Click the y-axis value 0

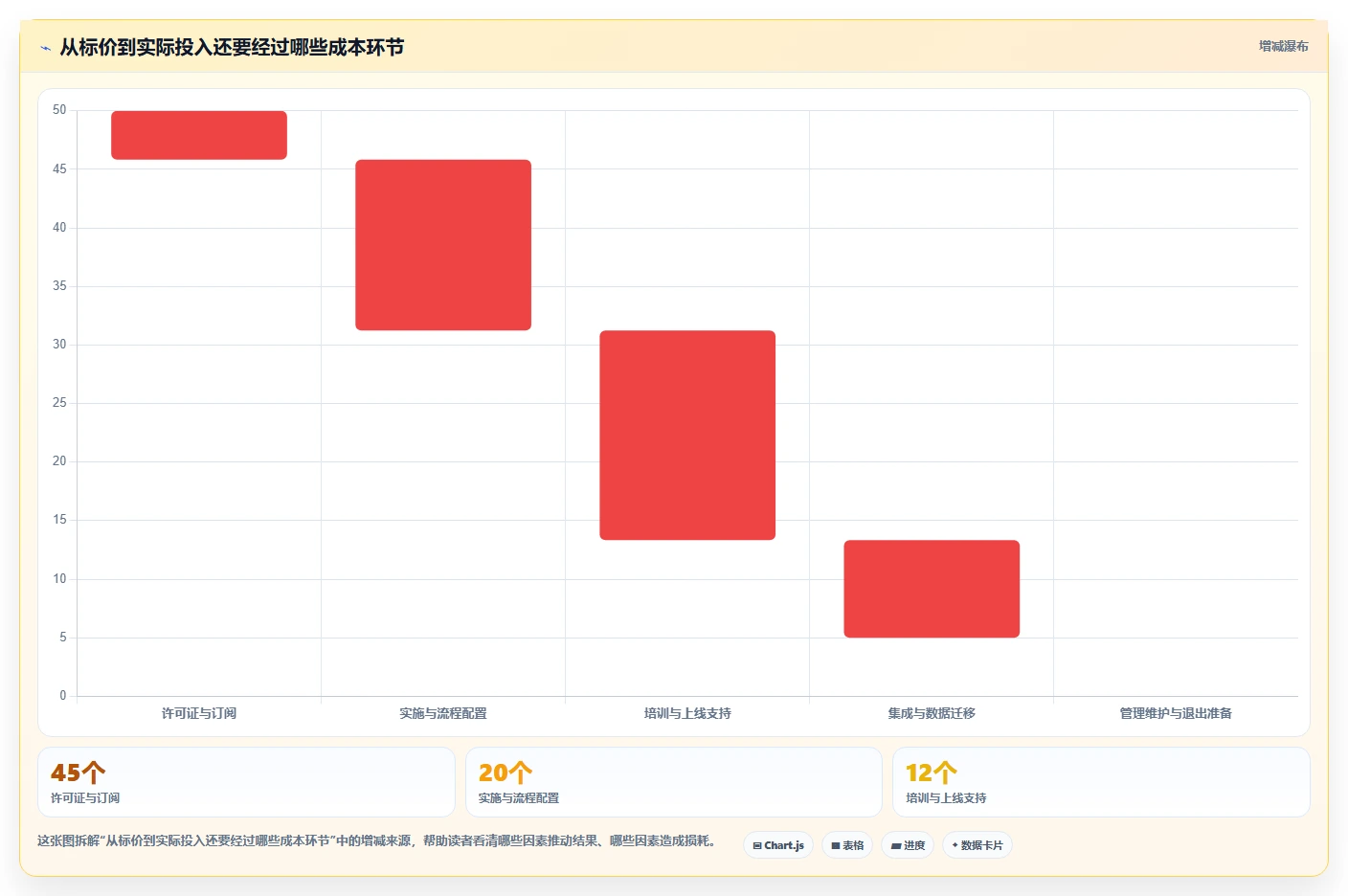(63, 696)
